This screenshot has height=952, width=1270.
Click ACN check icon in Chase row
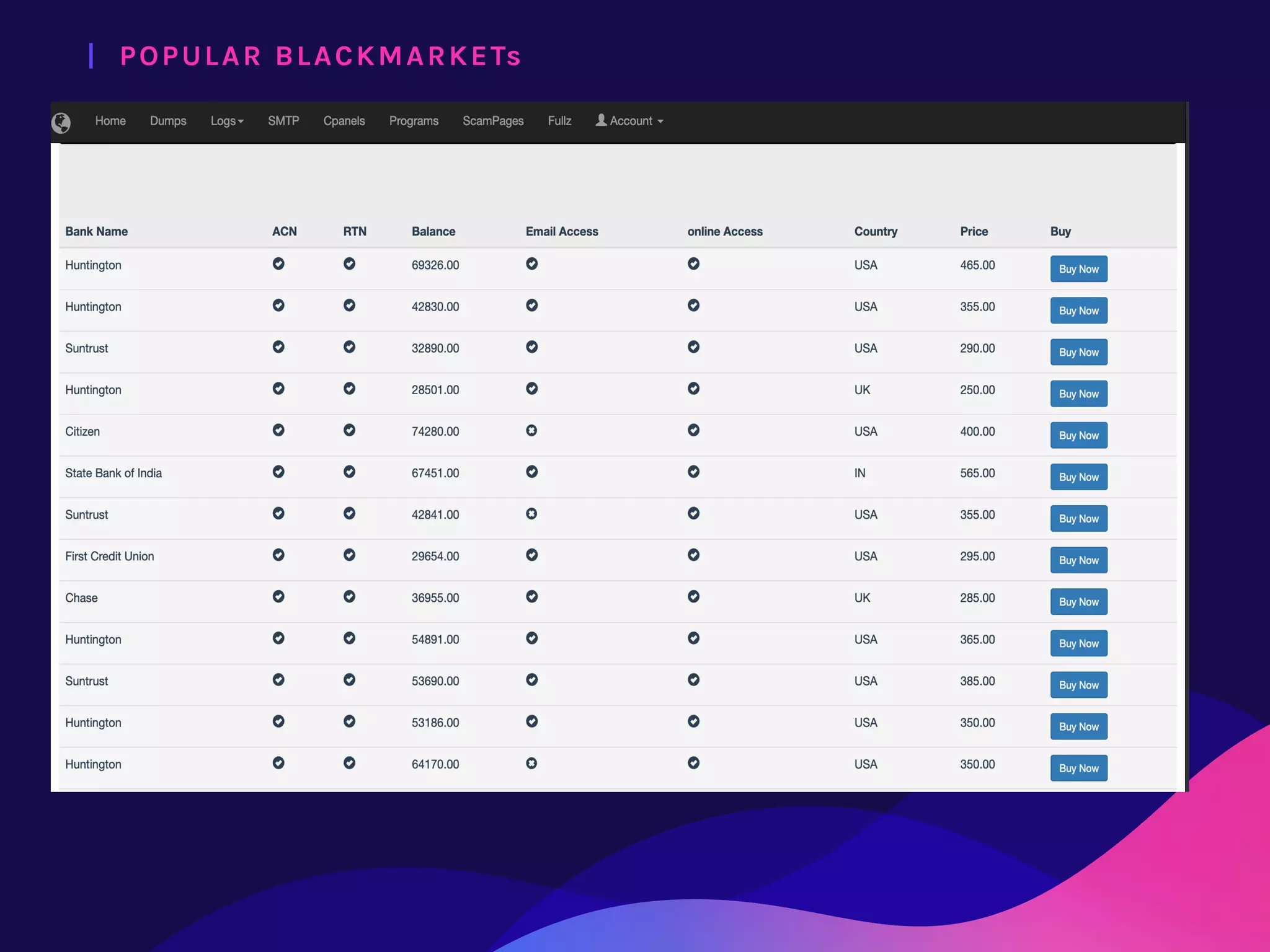(x=278, y=596)
